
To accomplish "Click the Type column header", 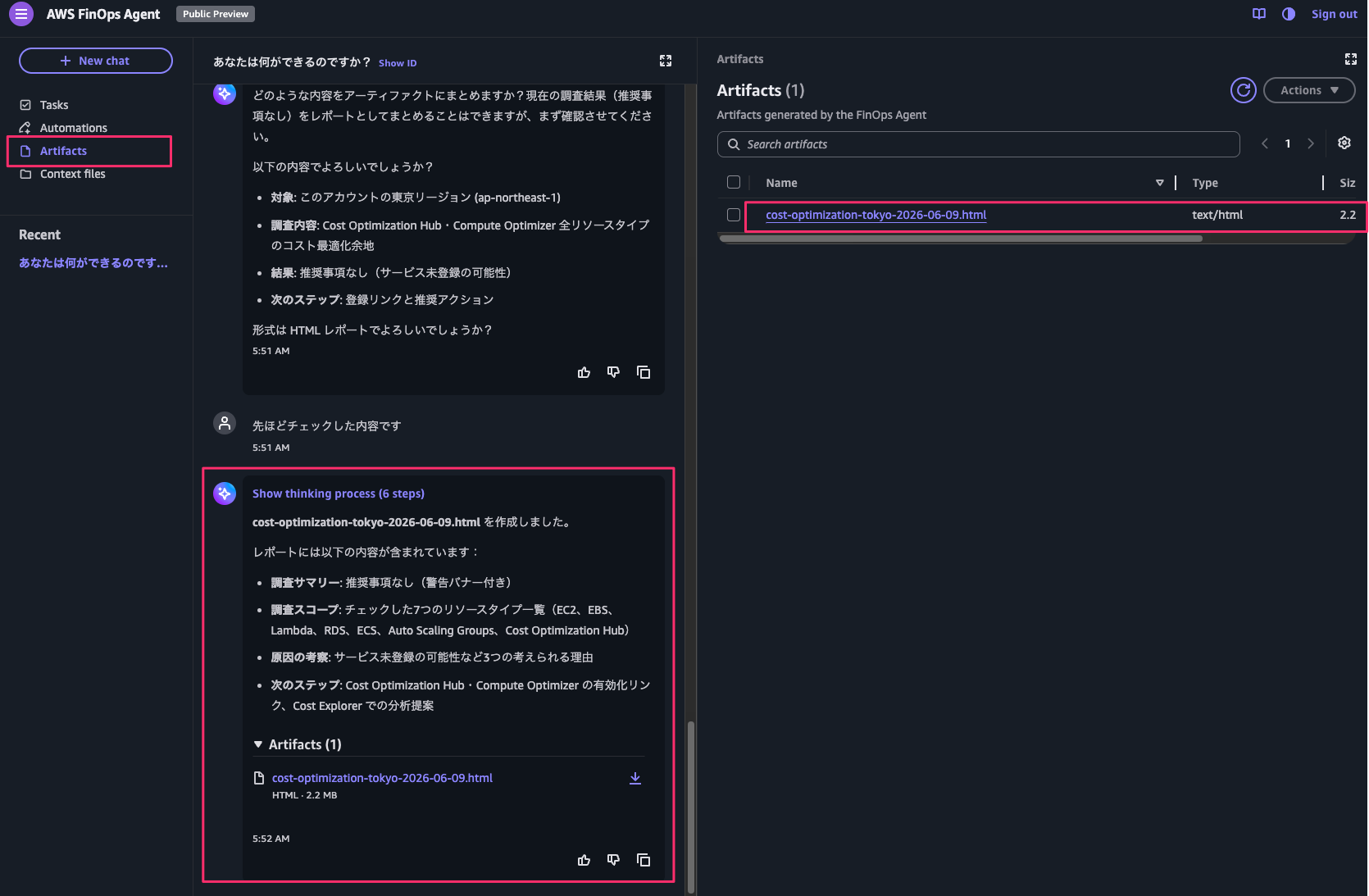I will (x=1205, y=183).
